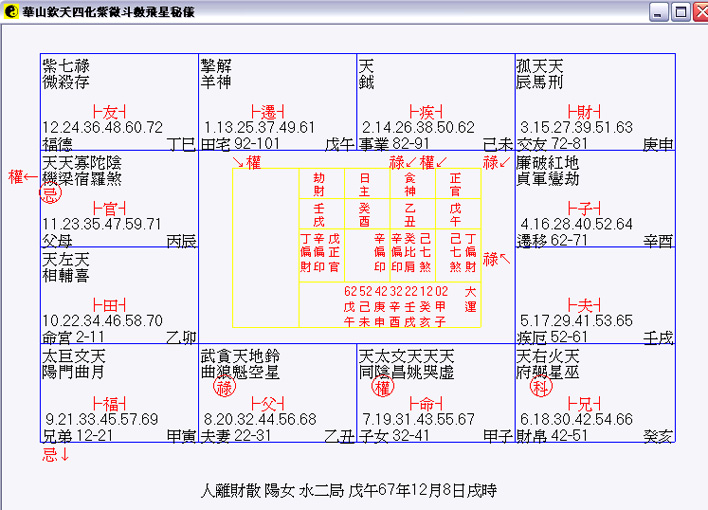Click 財帛 42-51 decade label

[552, 435]
